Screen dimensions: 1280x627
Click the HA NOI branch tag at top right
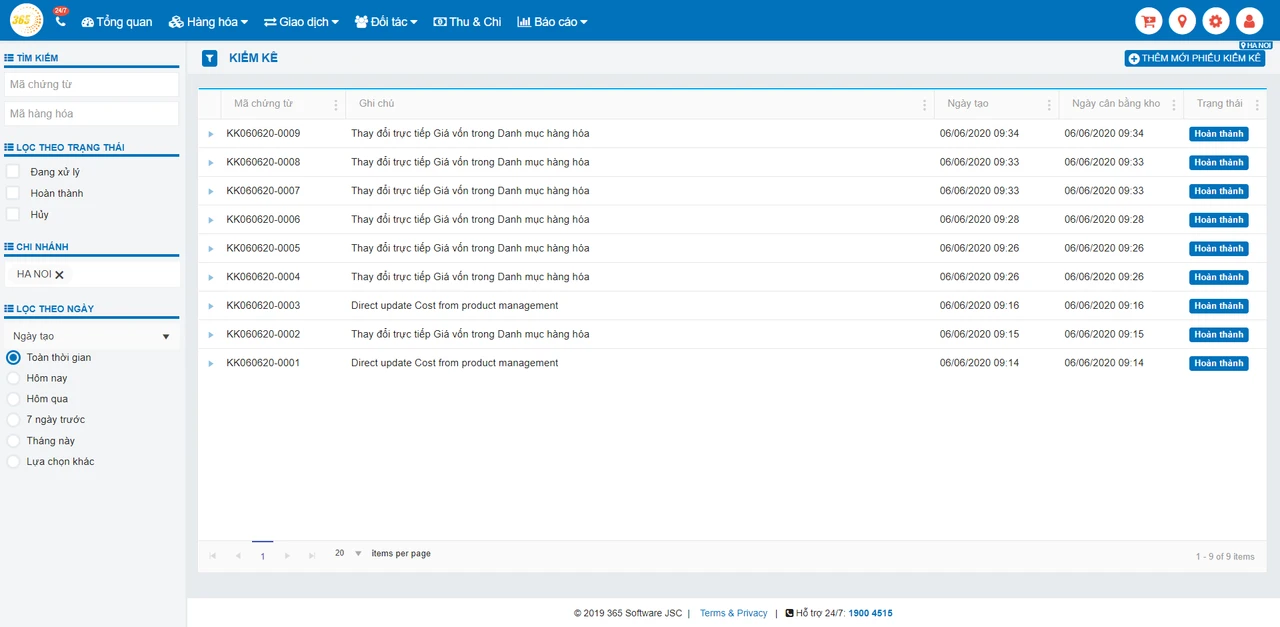(1255, 46)
